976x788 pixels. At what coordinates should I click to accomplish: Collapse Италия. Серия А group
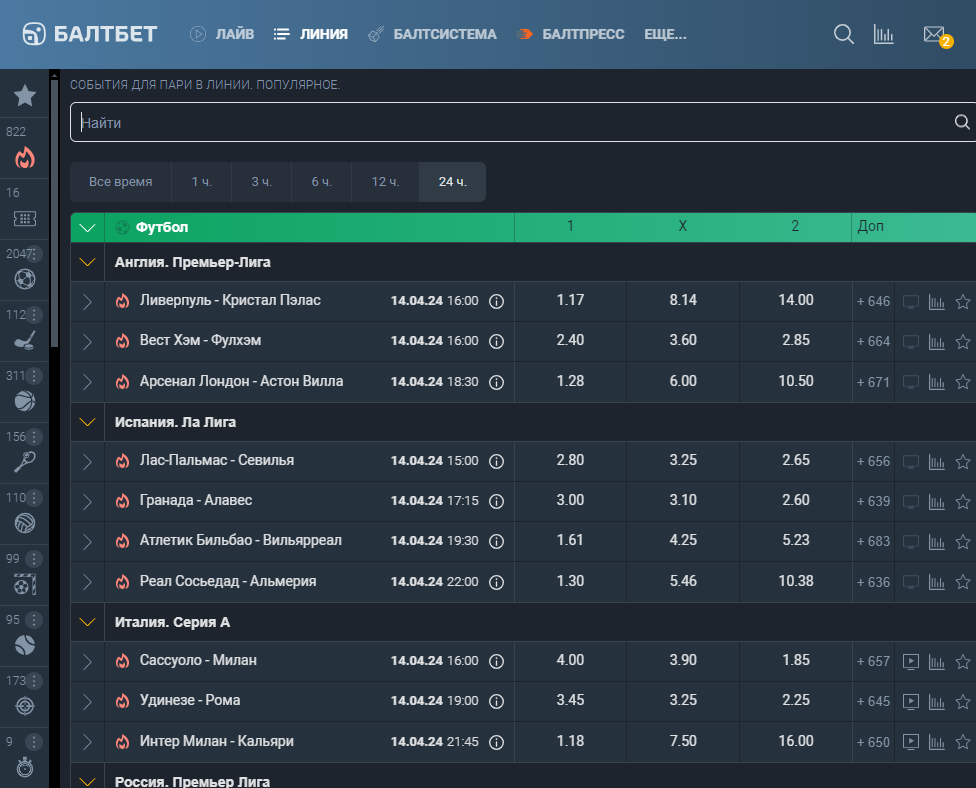click(x=88, y=622)
